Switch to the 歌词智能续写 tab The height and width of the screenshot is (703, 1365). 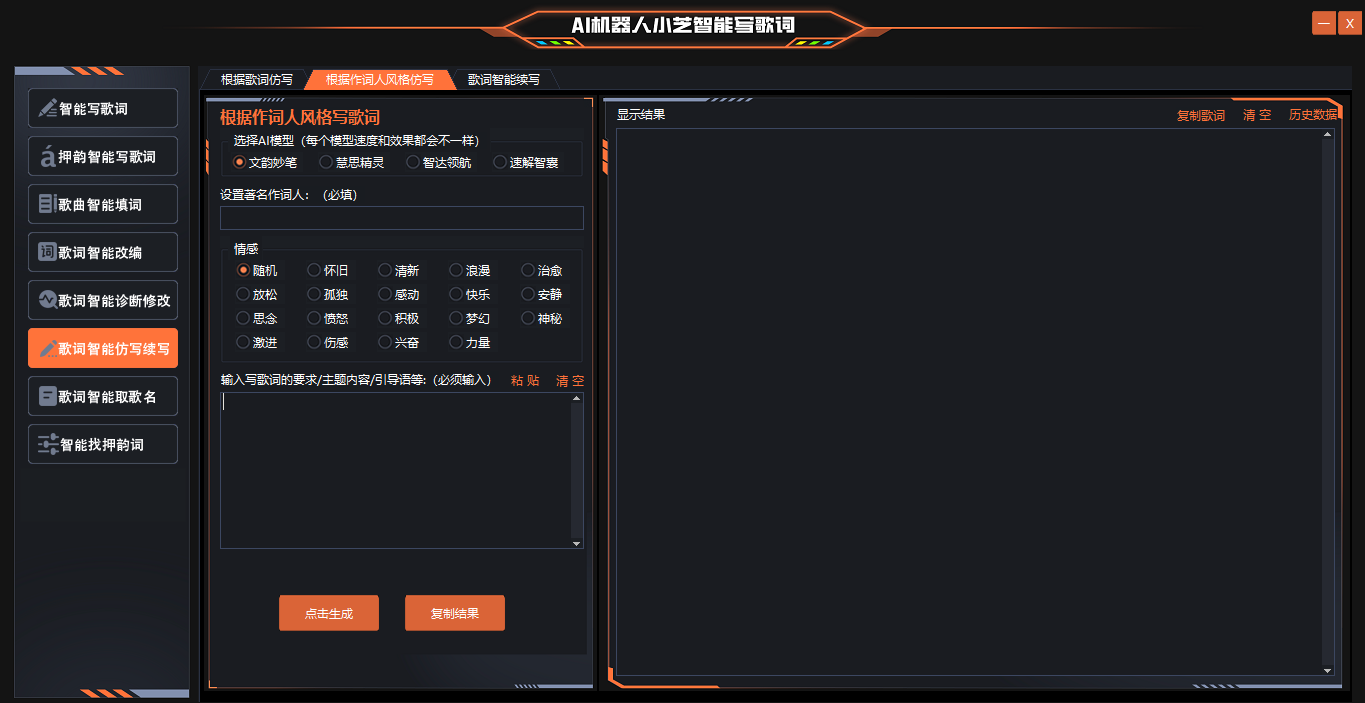pyautogui.click(x=503, y=79)
